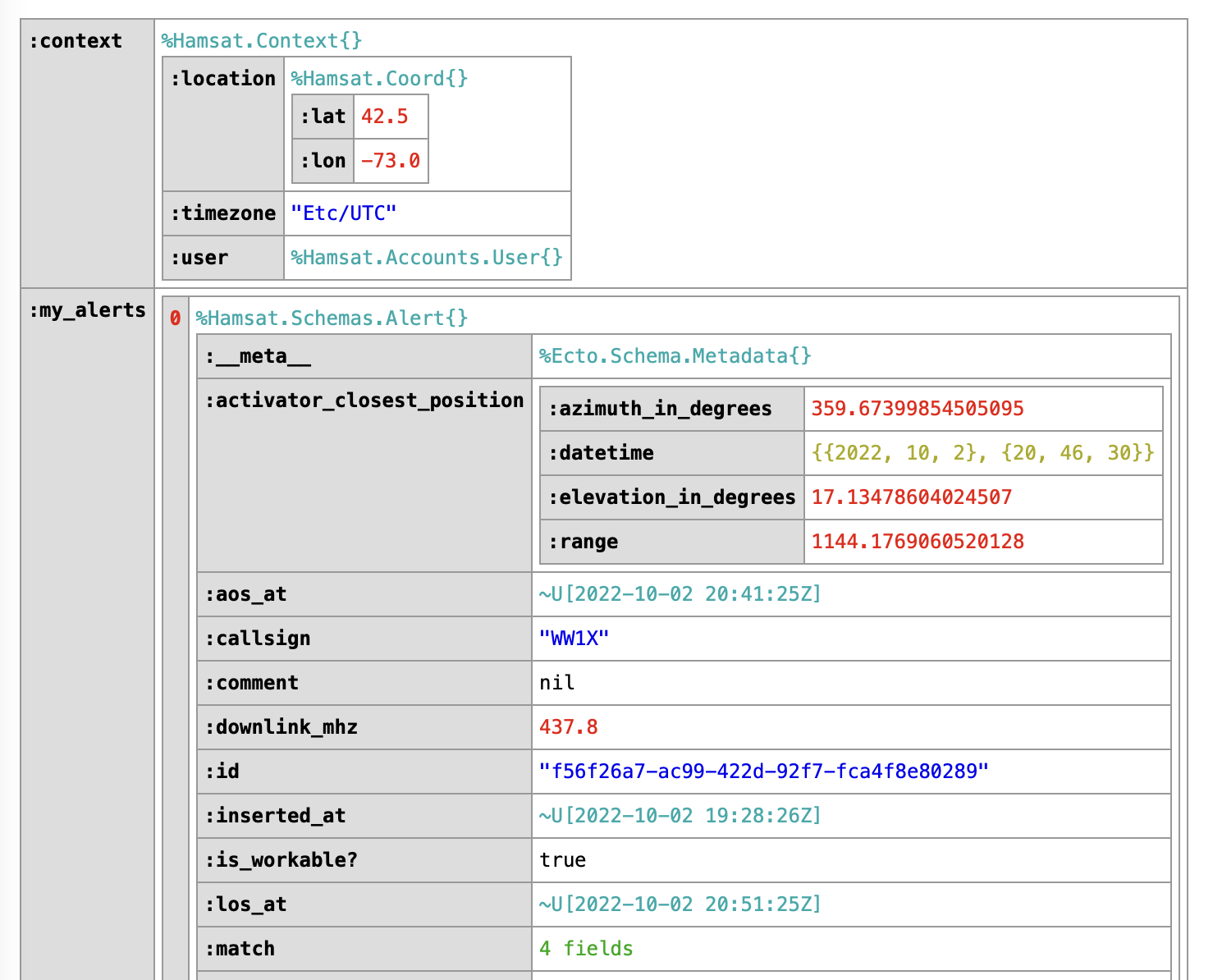The width and height of the screenshot is (1213, 980).
Task: Collapse the %Hamsat.Schemas.Alert{} header
Action: click(332, 318)
